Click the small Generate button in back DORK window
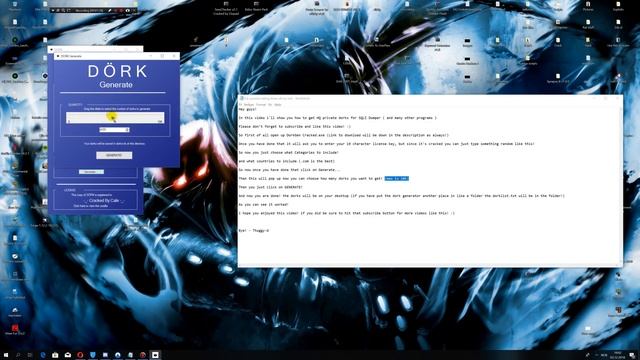Image resolution: width=640 pixels, height=360 pixels. tap(91, 172)
